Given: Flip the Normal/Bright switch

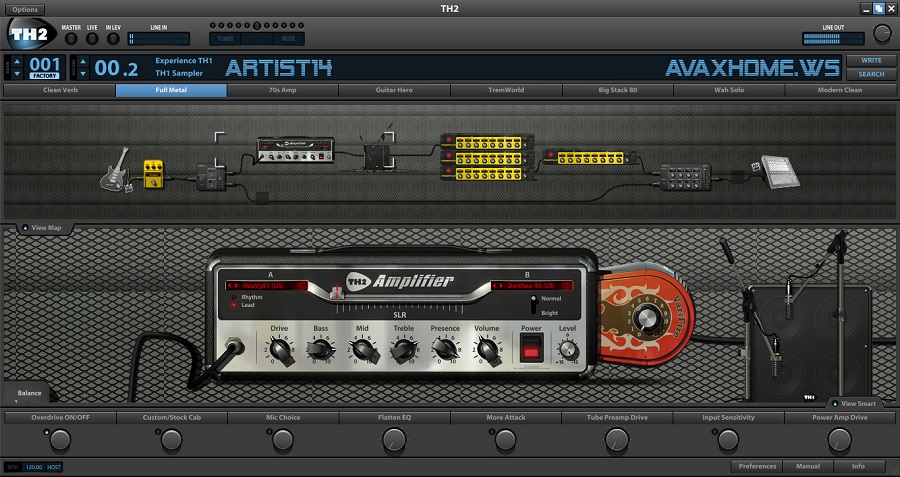Looking at the screenshot, I should coord(534,305).
